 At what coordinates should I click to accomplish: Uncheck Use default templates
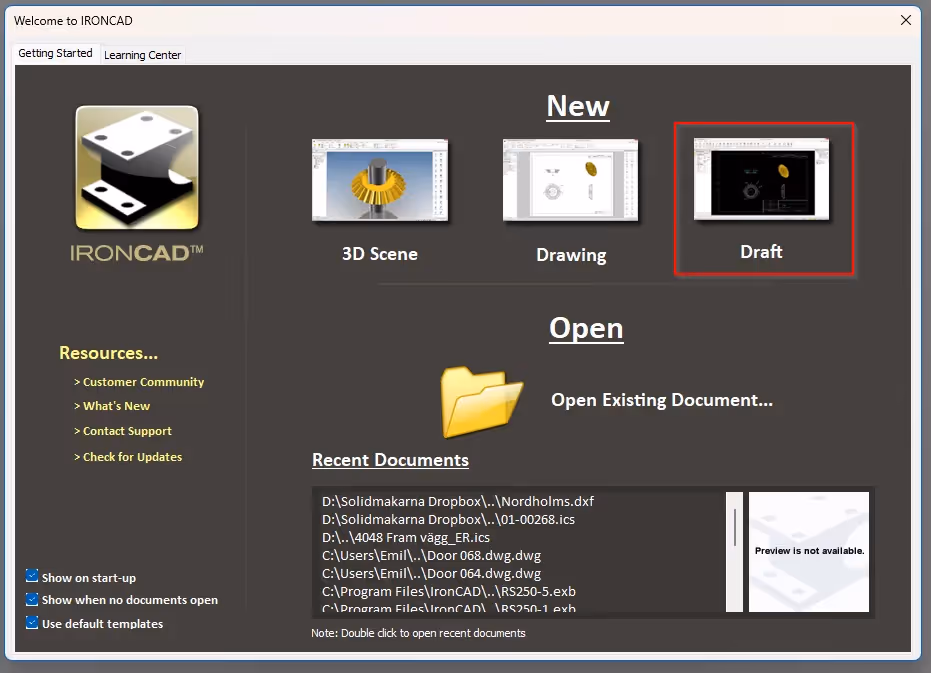coord(33,623)
